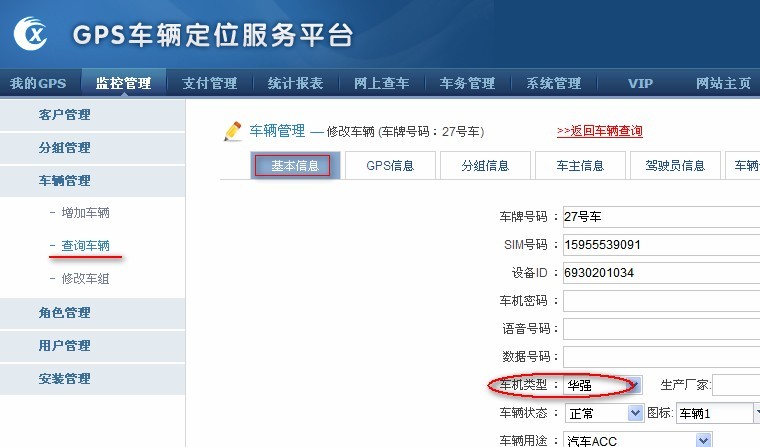760x447 pixels.
Task: Open 增加车辆 in sidebar
Action: coord(85,213)
